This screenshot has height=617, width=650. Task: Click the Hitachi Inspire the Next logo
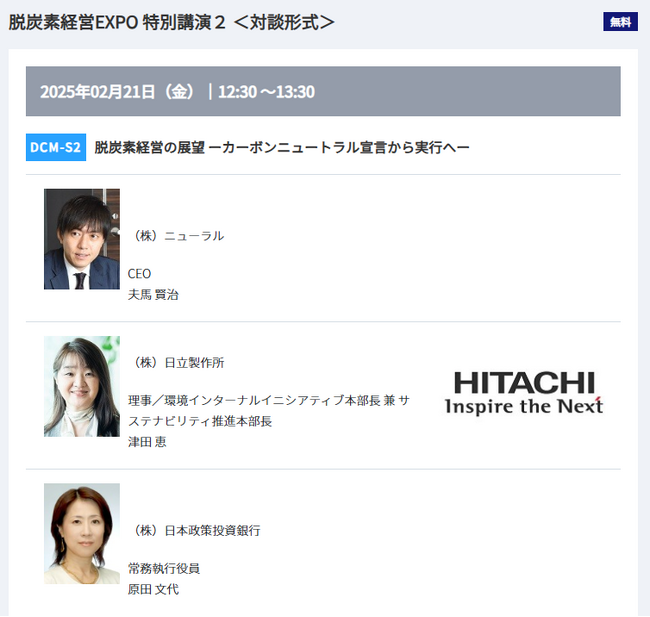point(524,393)
